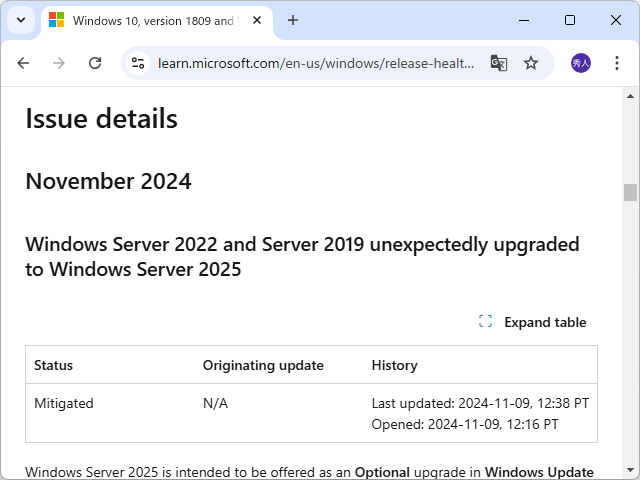Translate this page icon

point(499,63)
